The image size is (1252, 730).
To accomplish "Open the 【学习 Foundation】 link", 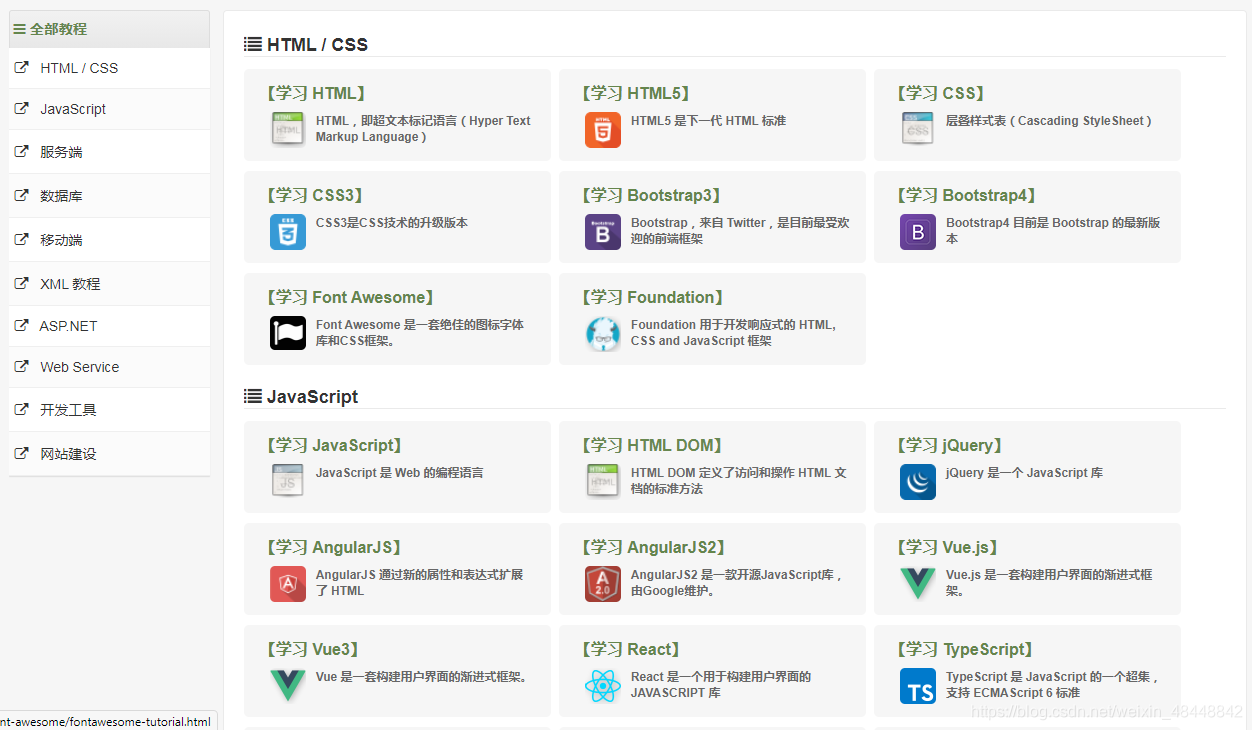I will 651,297.
